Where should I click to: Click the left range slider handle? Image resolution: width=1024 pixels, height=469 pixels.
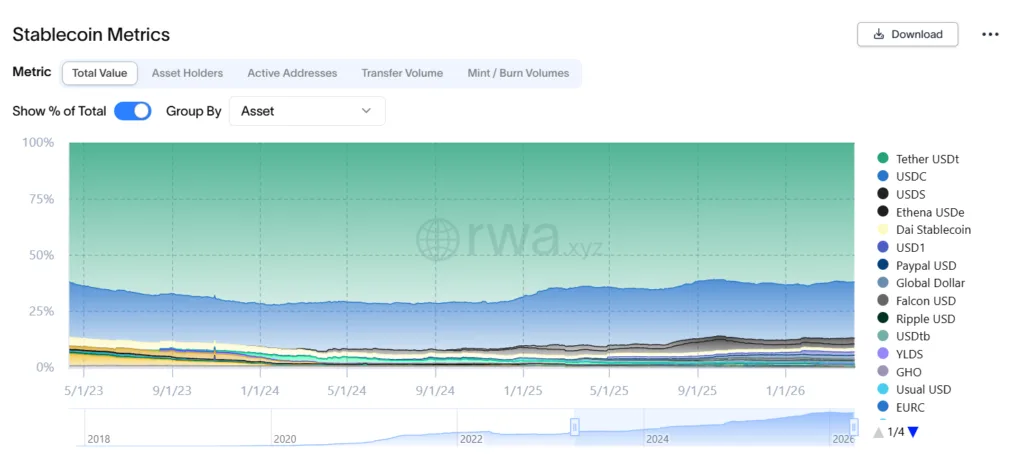coord(575,427)
